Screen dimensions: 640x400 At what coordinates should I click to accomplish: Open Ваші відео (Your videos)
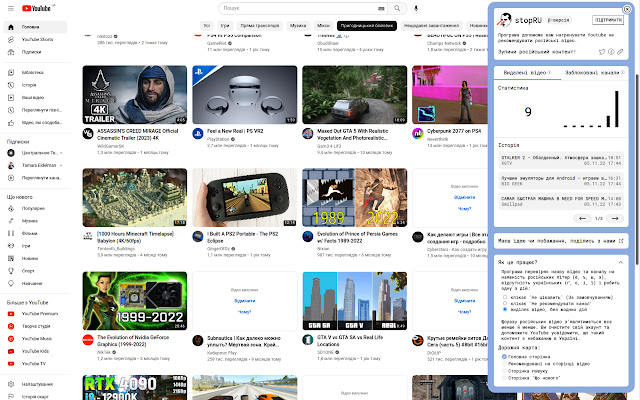pos(35,98)
